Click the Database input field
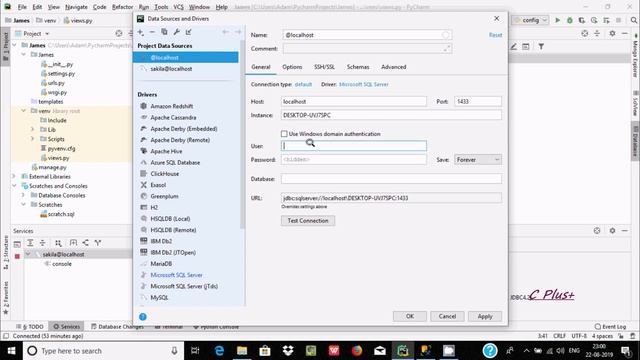Screen dimensions: 640x360 click(x=391, y=179)
